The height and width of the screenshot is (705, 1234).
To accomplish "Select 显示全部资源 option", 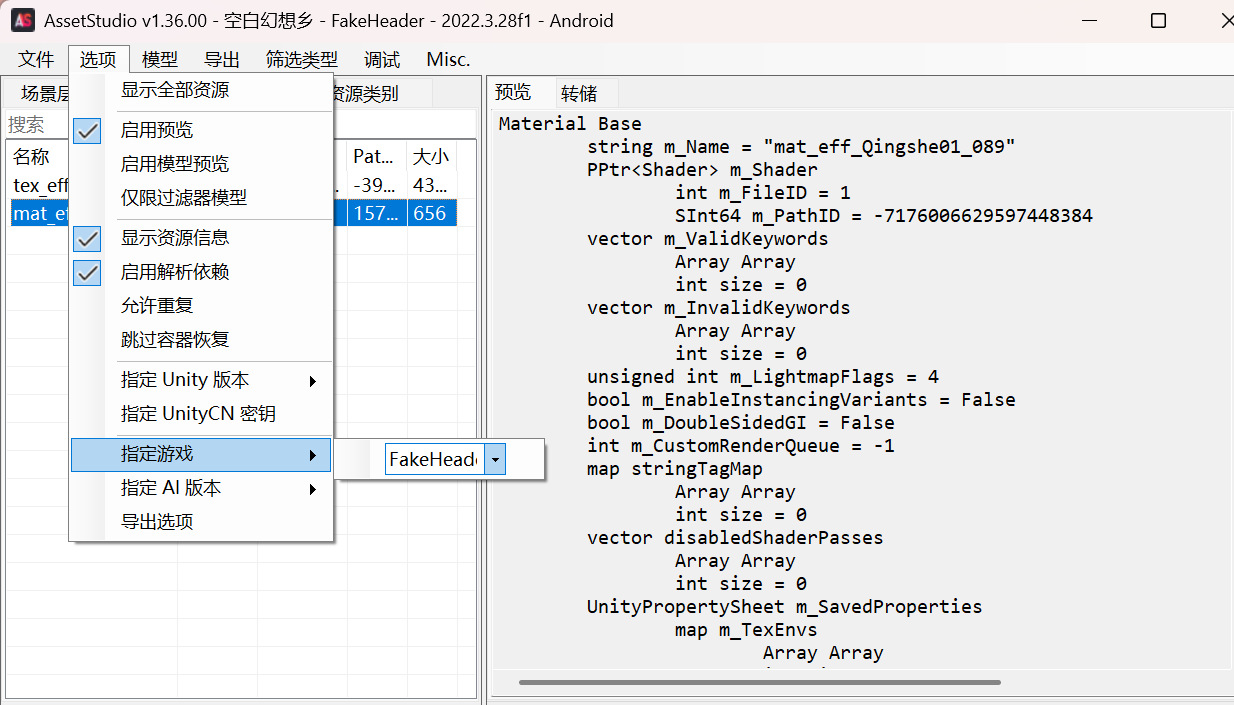I will click(x=200, y=90).
